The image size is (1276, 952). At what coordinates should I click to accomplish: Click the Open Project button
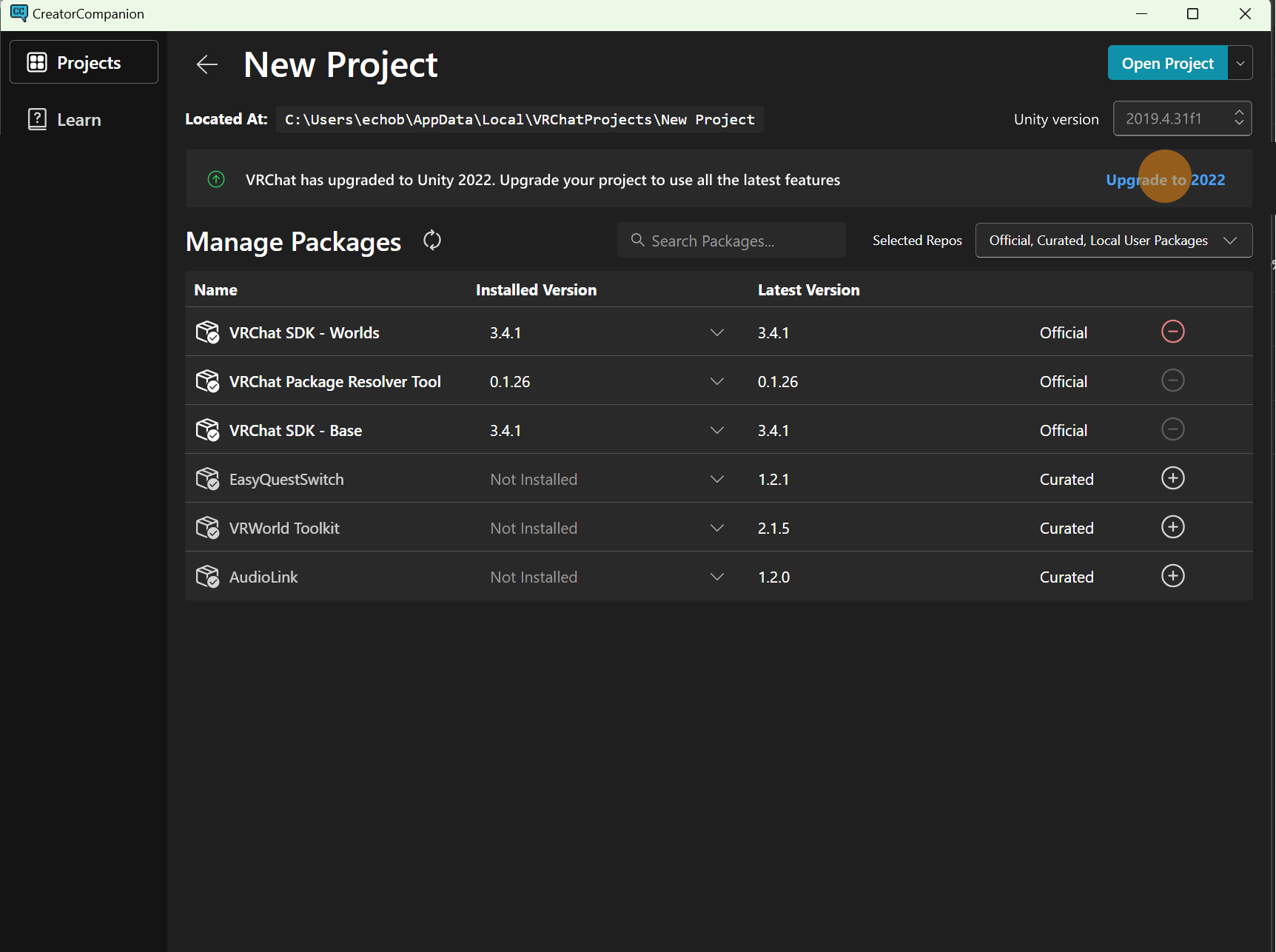[1168, 63]
